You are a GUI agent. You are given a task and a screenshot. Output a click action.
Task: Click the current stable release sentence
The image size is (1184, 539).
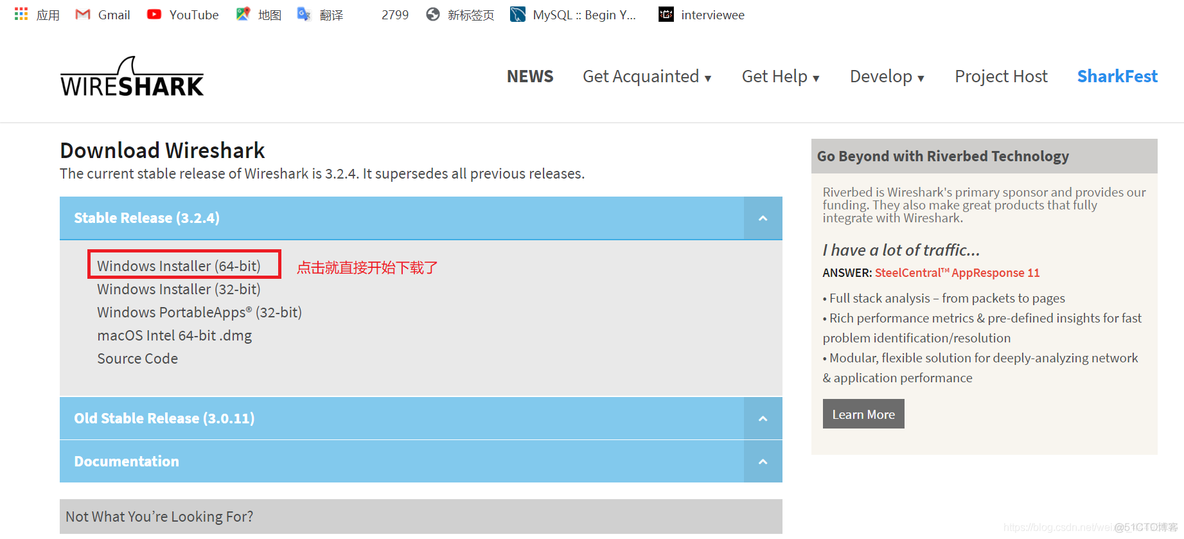(322, 174)
